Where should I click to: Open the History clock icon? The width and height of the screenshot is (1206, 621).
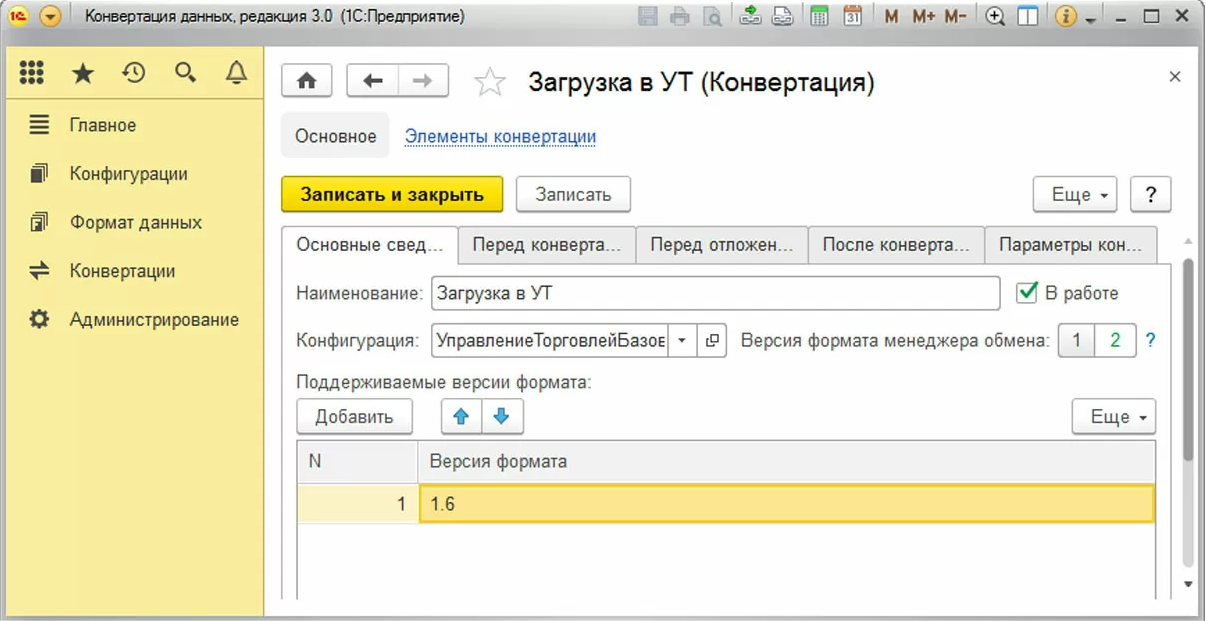134,72
